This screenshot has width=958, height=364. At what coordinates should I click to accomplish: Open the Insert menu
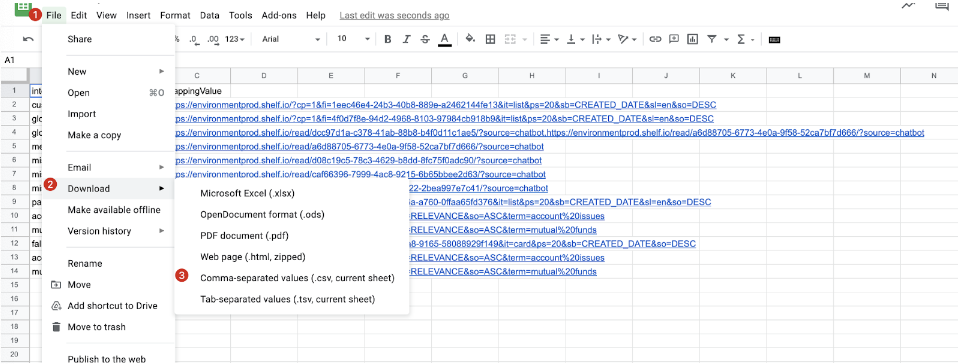[139, 15]
